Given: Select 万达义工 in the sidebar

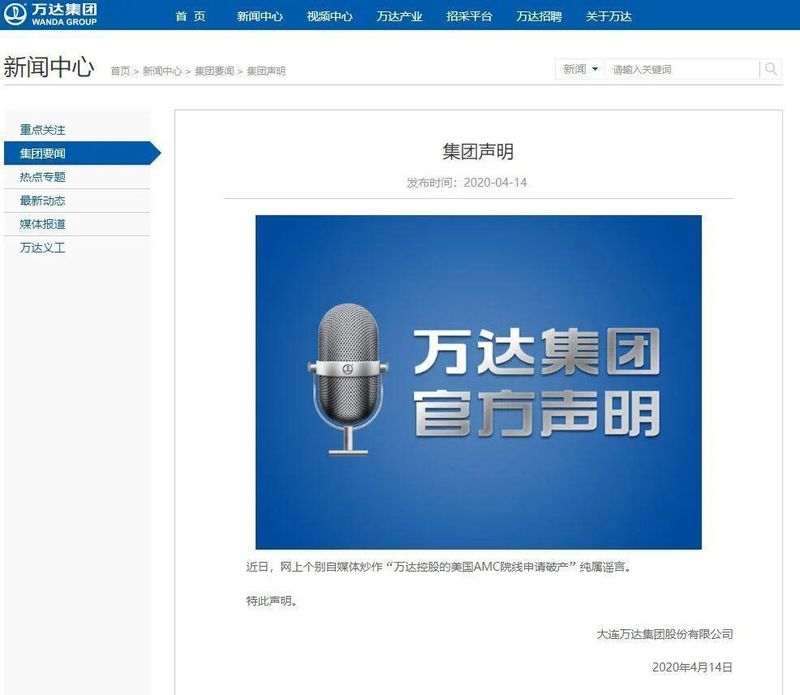Looking at the screenshot, I should tap(77, 248).
